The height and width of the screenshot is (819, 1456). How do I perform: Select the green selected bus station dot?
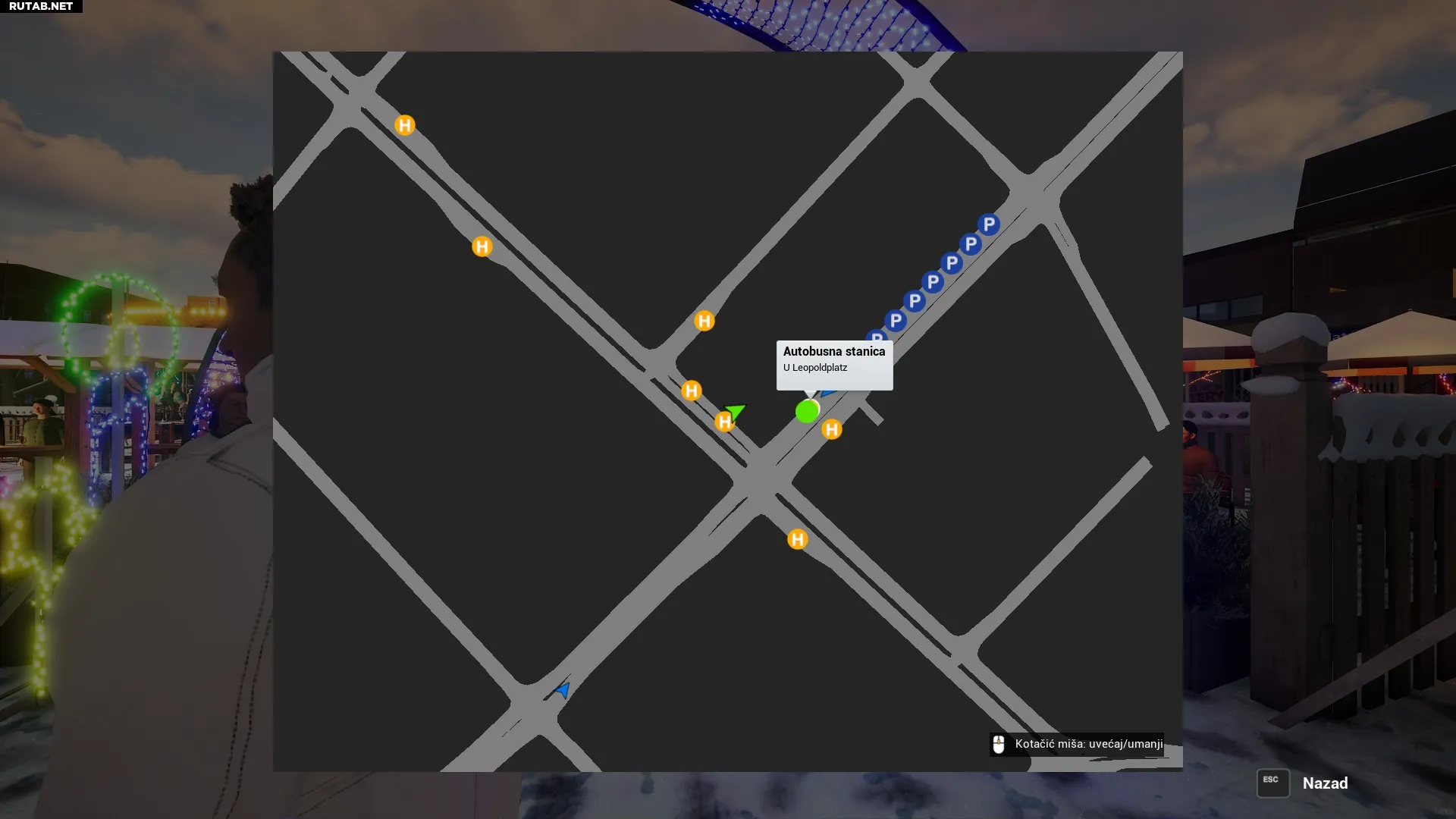point(807,411)
